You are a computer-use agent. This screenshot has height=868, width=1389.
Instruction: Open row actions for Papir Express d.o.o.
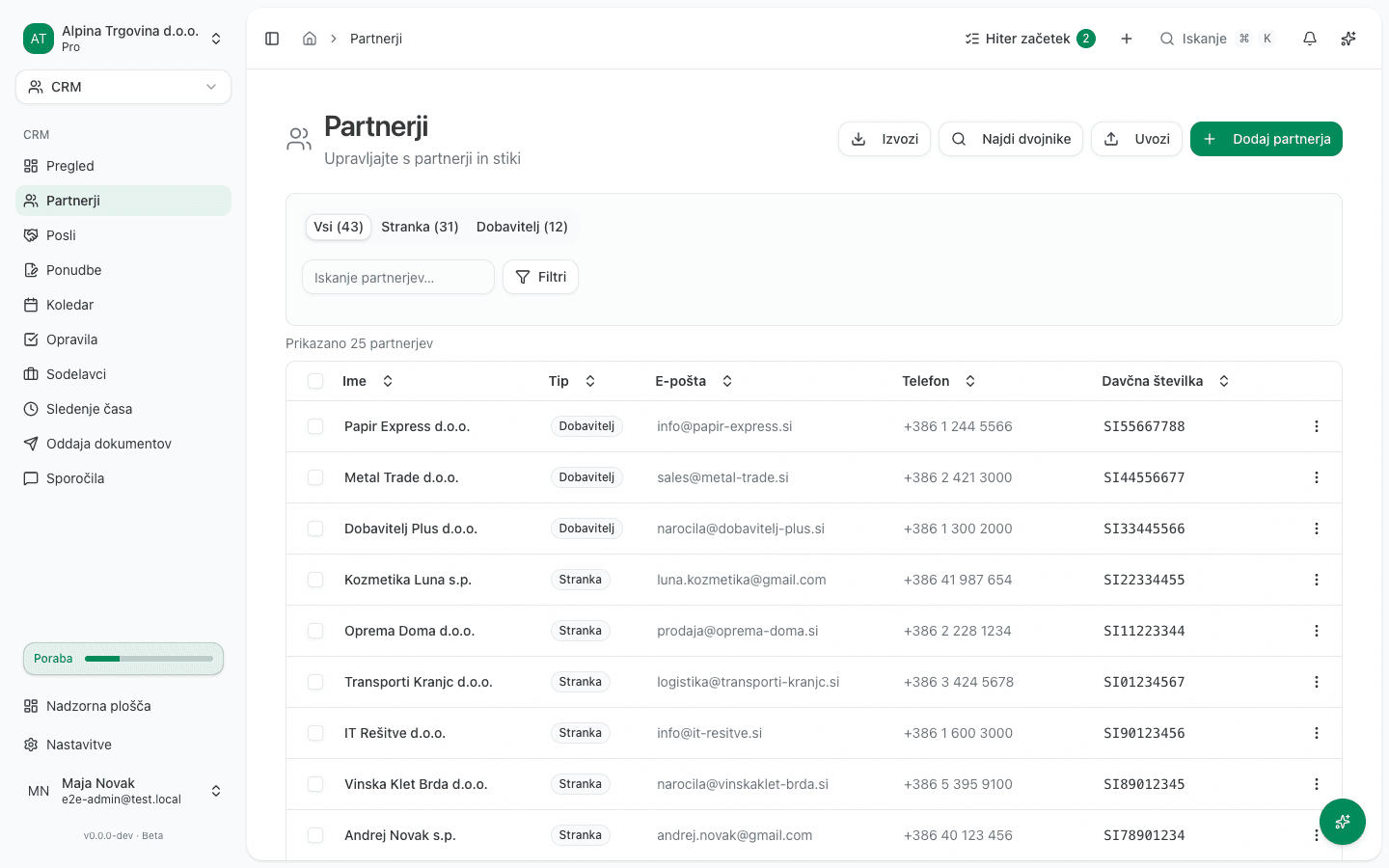(1317, 426)
